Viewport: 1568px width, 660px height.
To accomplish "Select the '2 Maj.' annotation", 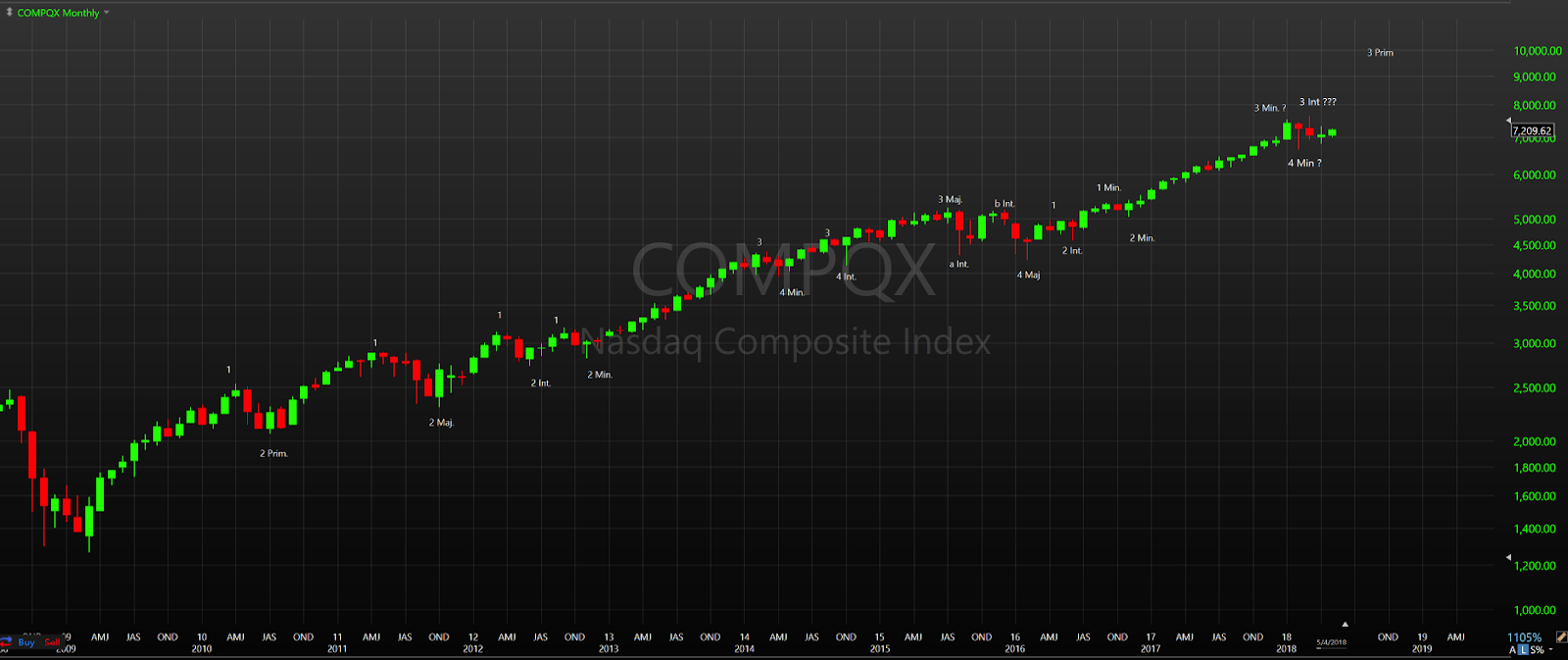I will point(441,423).
